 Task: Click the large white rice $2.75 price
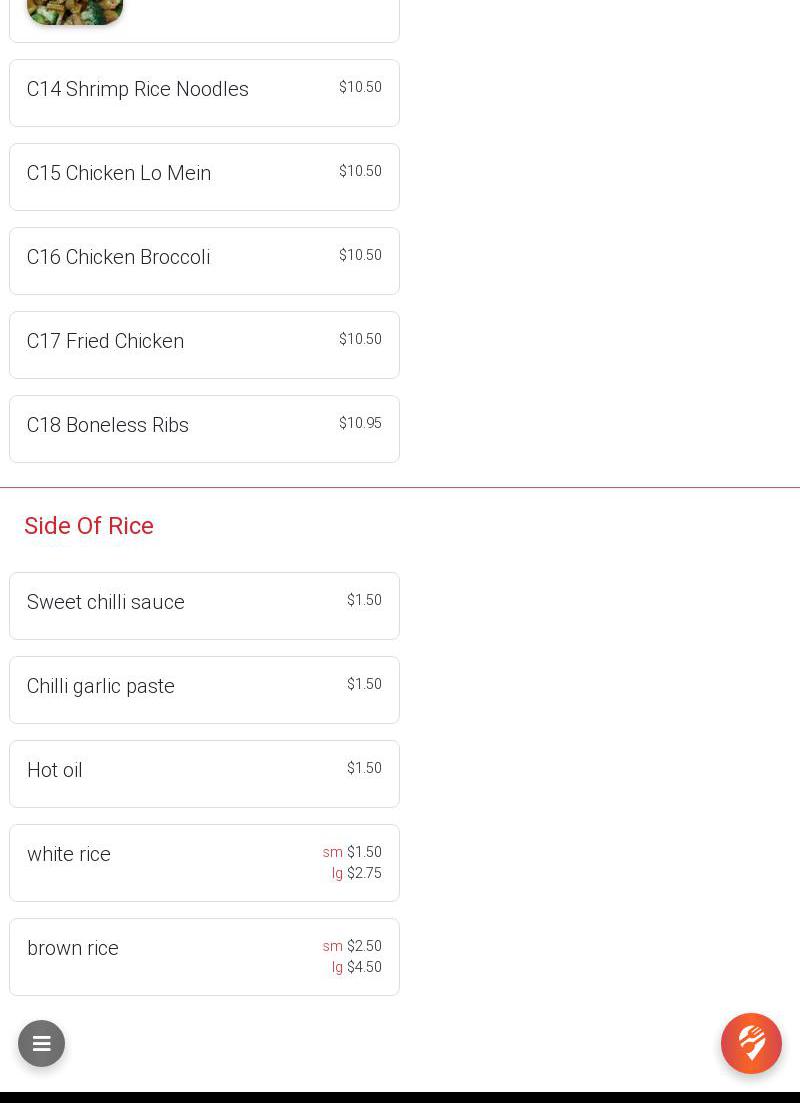(x=364, y=873)
